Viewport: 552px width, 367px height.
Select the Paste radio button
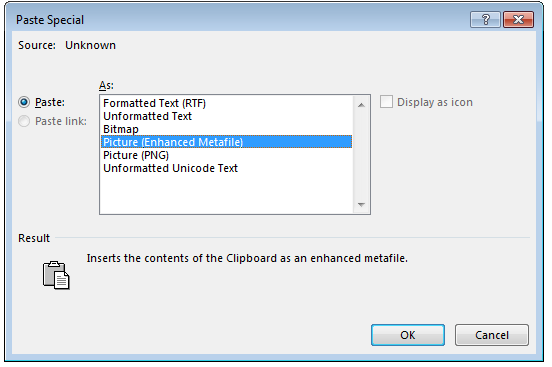pos(24,102)
